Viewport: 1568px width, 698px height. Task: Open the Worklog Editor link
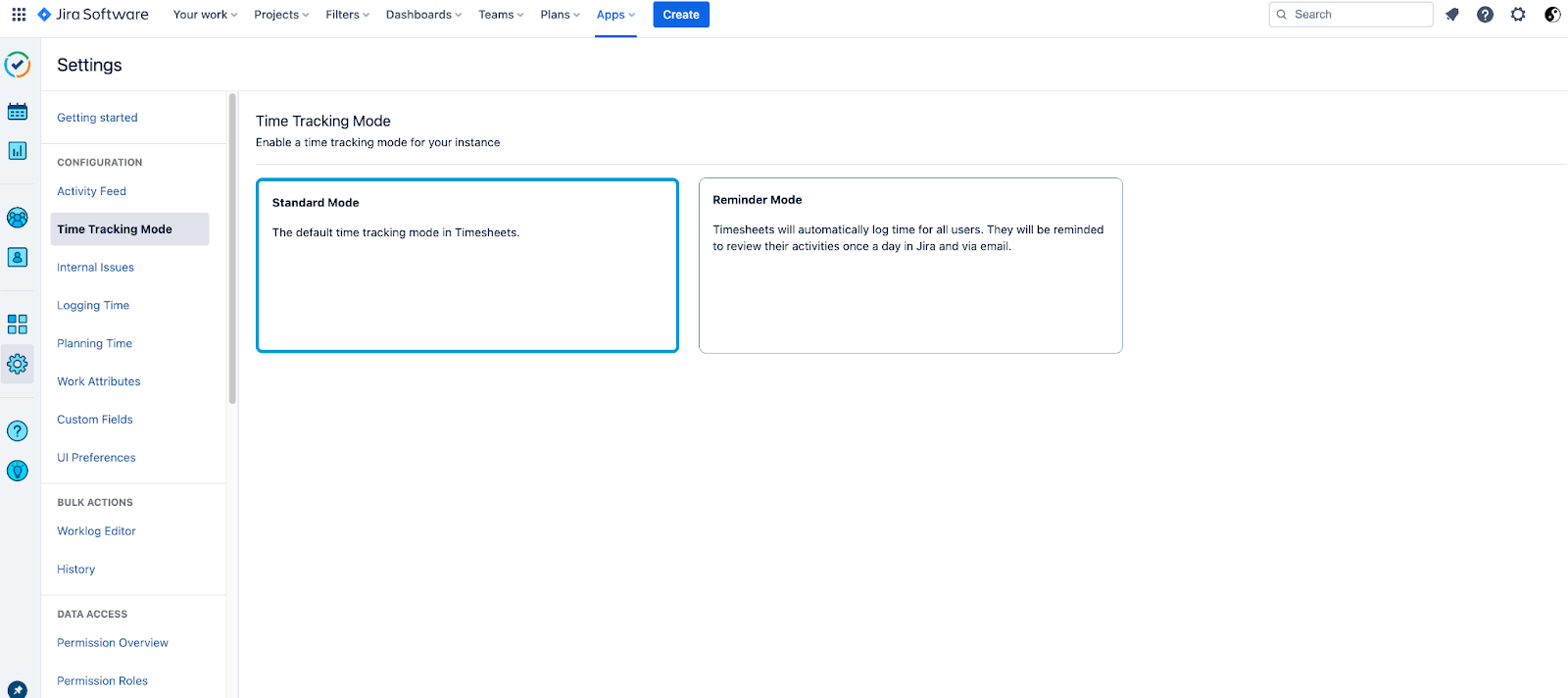tap(96, 531)
